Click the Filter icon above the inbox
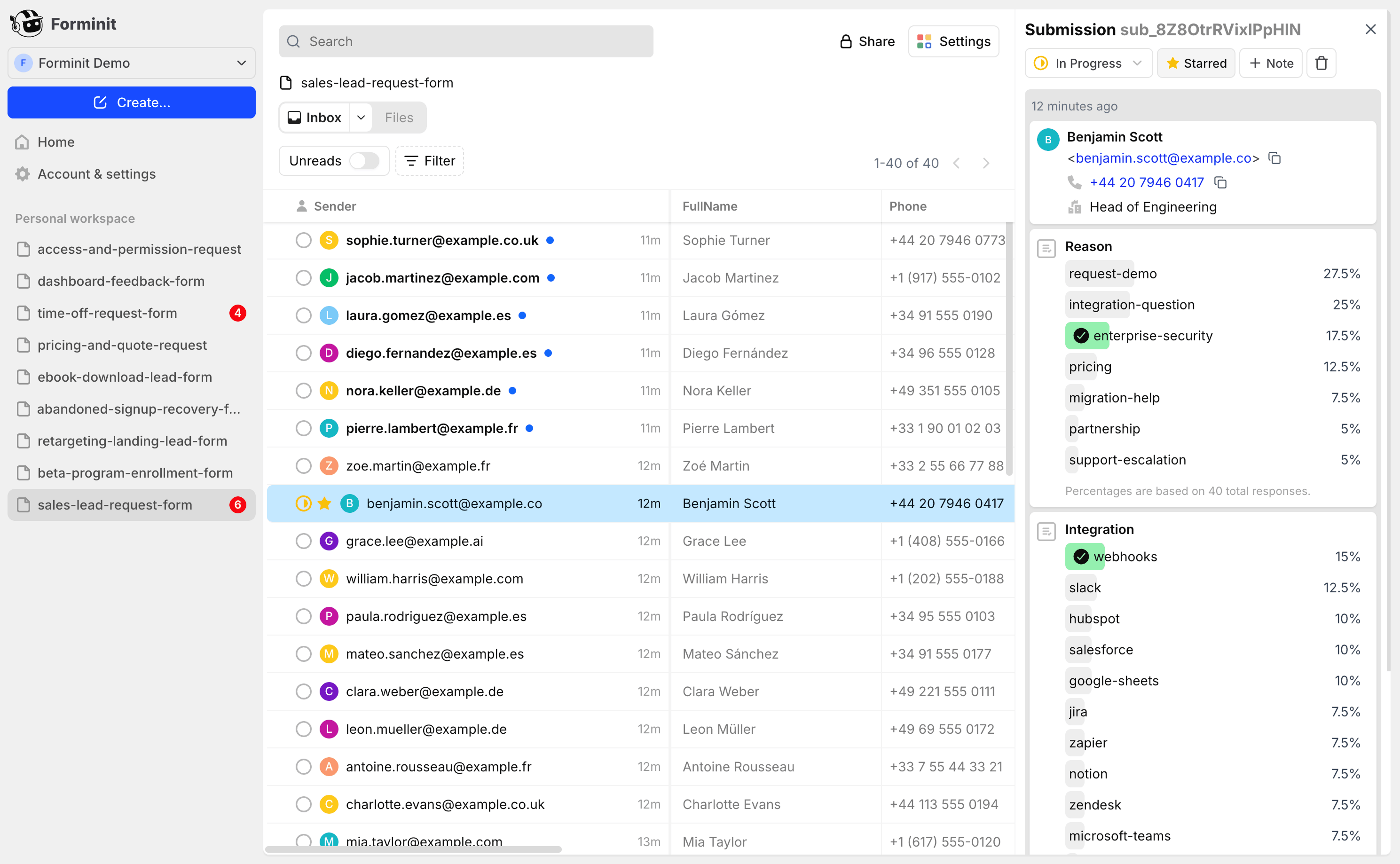1400x864 pixels. coord(412,161)
